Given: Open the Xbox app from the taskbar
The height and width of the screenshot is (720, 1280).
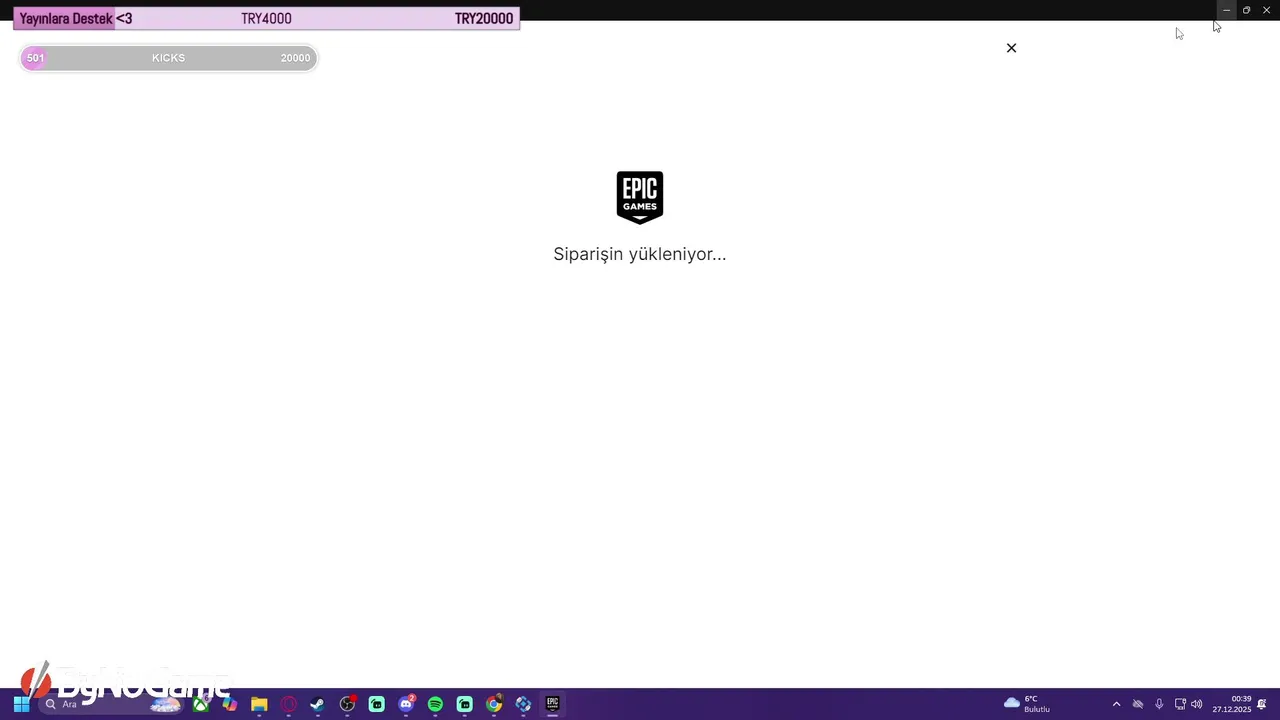Looking at the screenshot, I should click(x=201, y=704).
